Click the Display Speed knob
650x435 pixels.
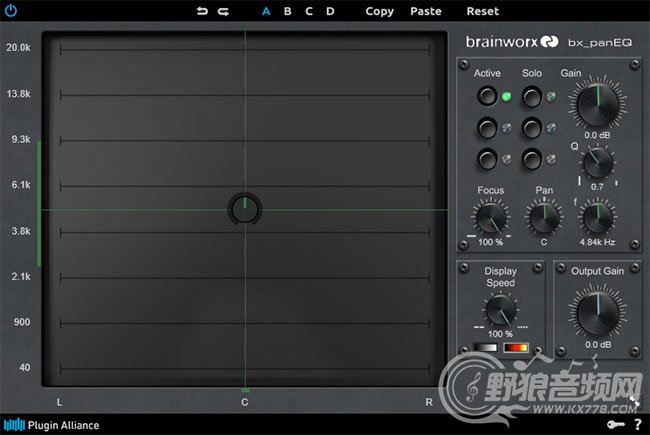point(501,310)
